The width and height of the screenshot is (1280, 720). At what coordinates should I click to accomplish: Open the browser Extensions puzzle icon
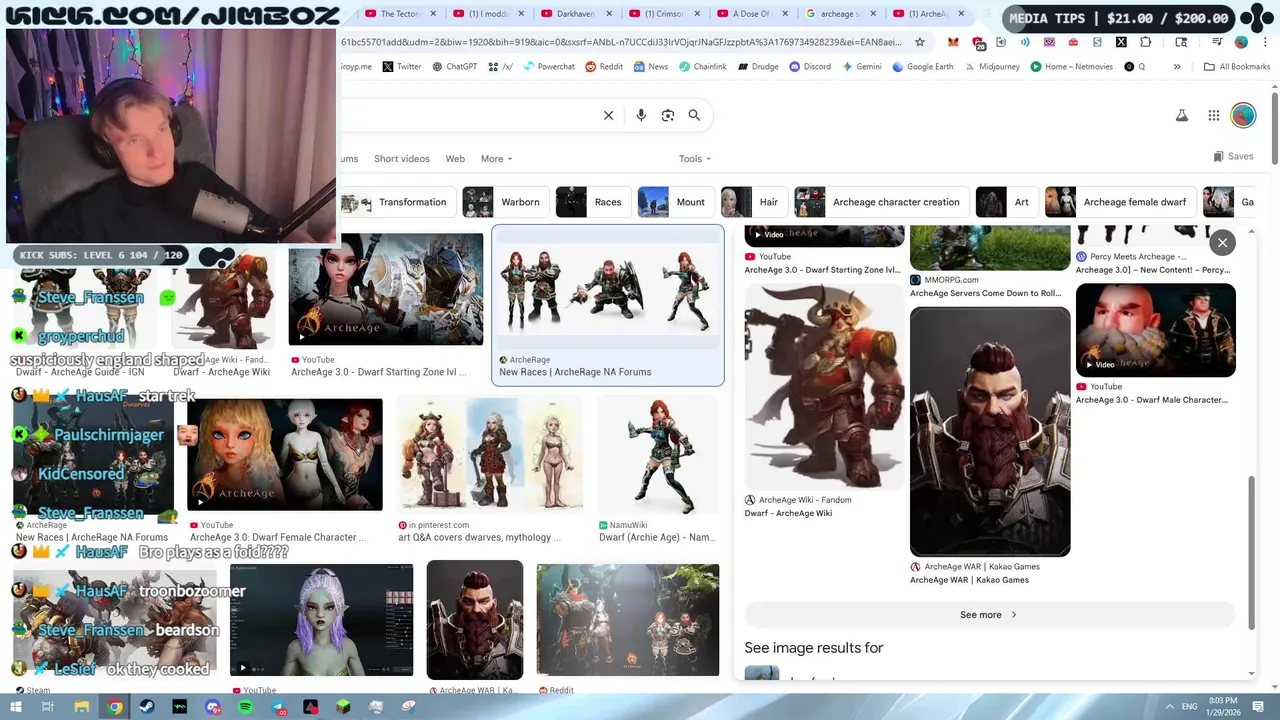point(1146,42)
